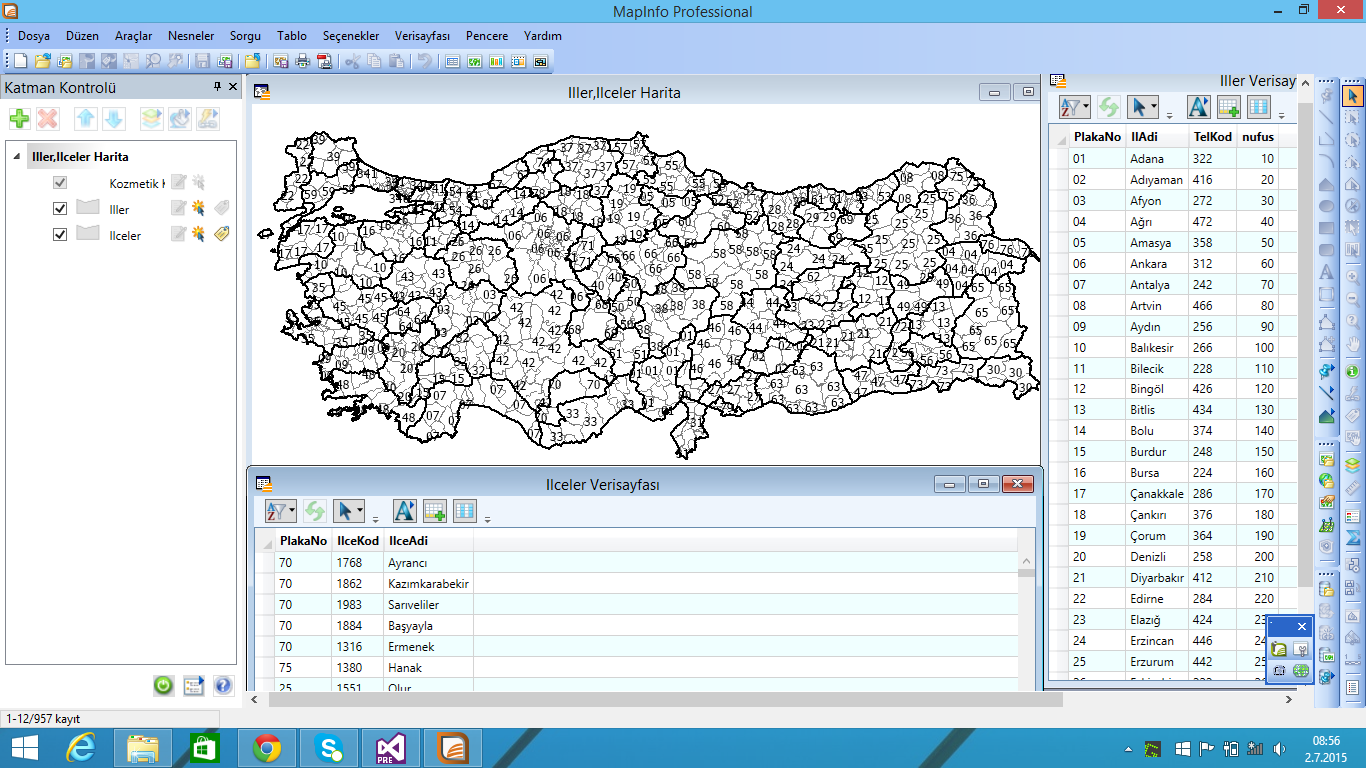
Task: Toggle visibility of the Ilceler layer
Action: point(60,234)
